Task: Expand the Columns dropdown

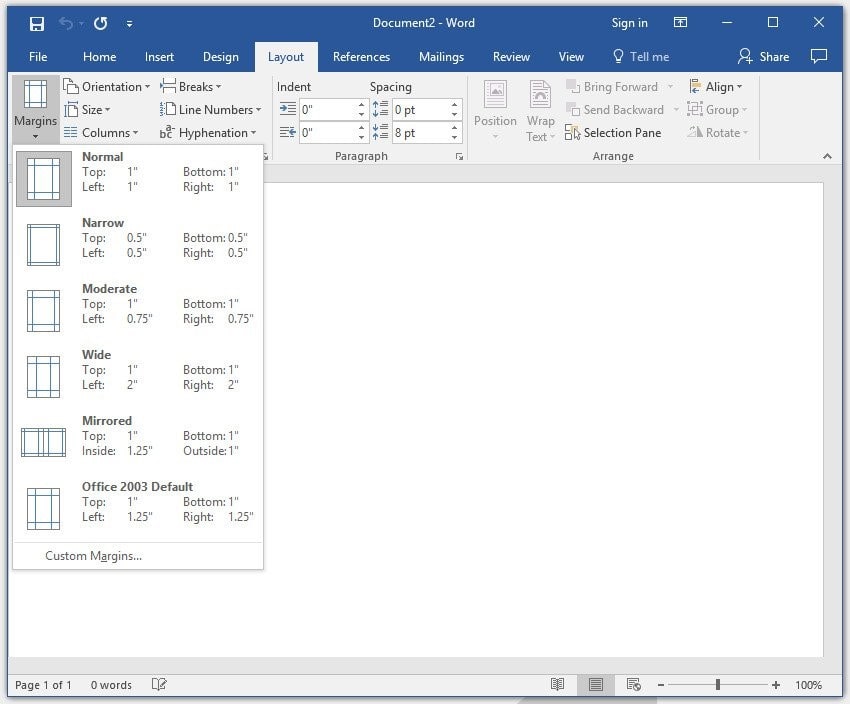Action: (101, 133)
